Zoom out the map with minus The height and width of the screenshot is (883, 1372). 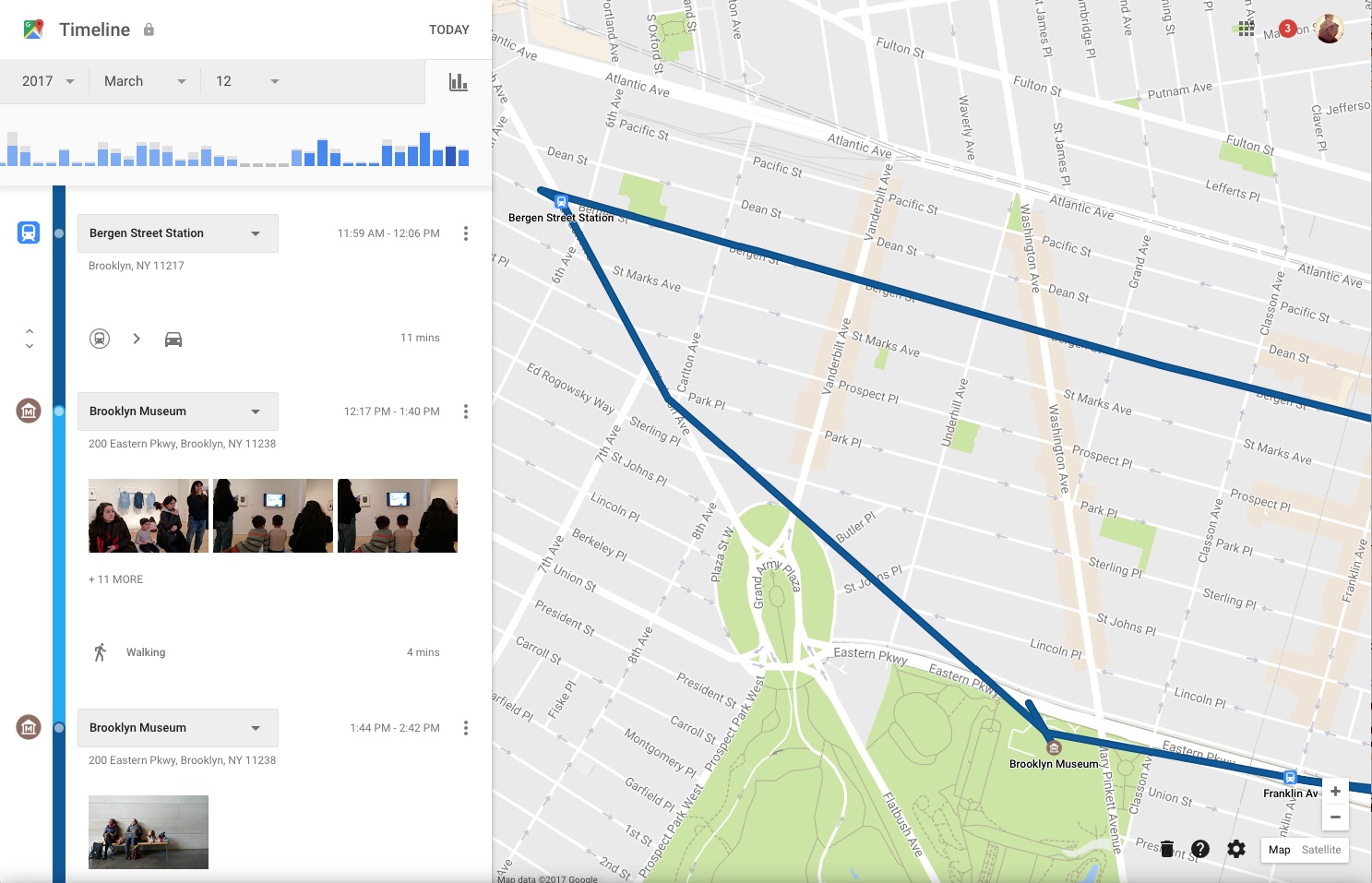[1335, 817]
